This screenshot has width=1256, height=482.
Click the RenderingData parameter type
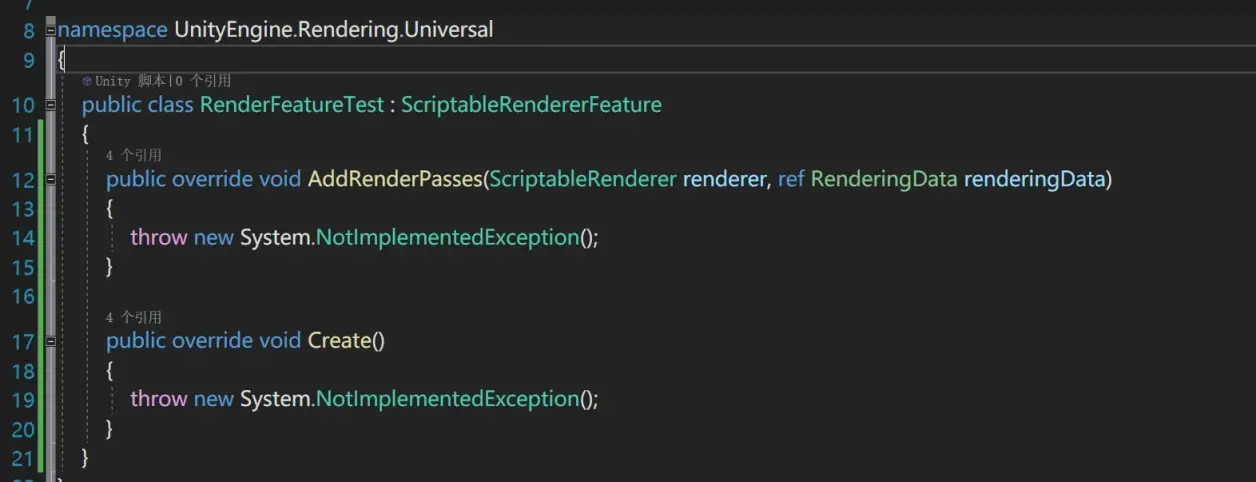[x=884, y=180]
